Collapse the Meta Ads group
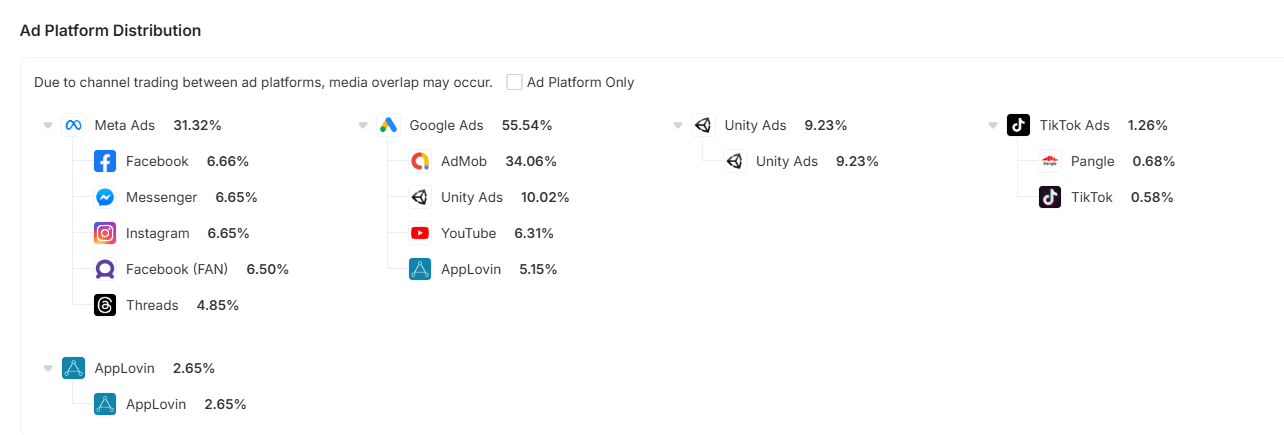The width and height of the screenshot is (1284, 435). click(48, 126)
